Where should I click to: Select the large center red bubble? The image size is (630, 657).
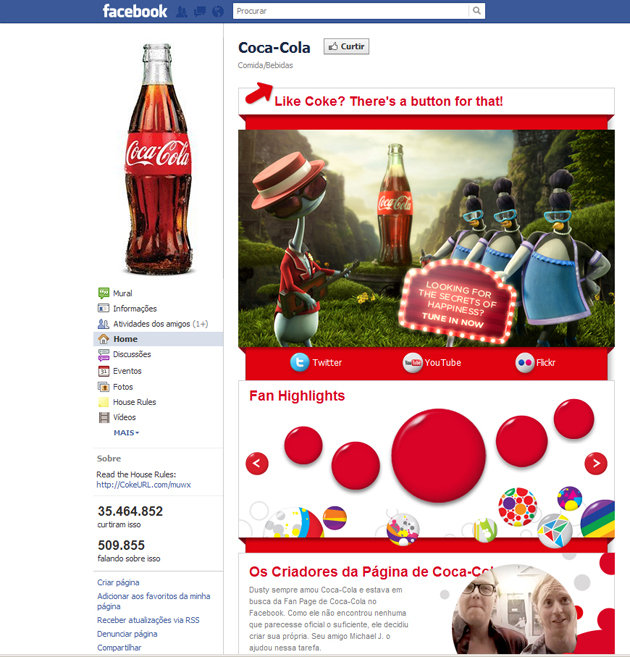(x=439, y=456)
